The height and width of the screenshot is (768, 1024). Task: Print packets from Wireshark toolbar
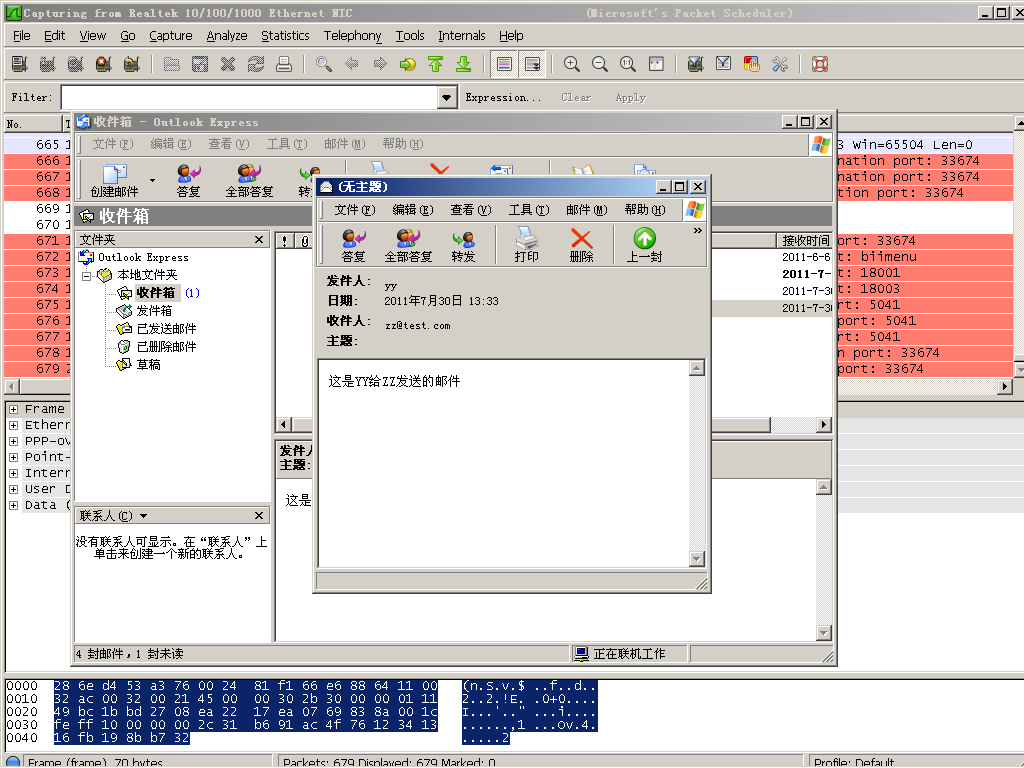284,64
